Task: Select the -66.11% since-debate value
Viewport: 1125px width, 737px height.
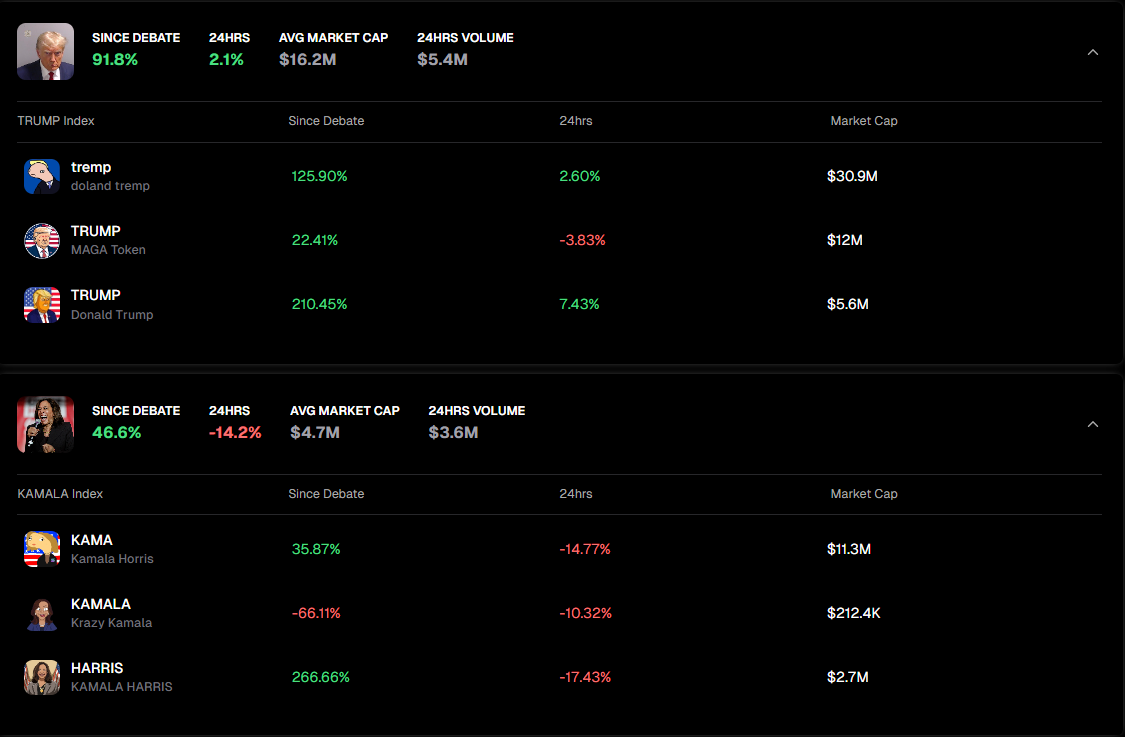Action: 316,614
